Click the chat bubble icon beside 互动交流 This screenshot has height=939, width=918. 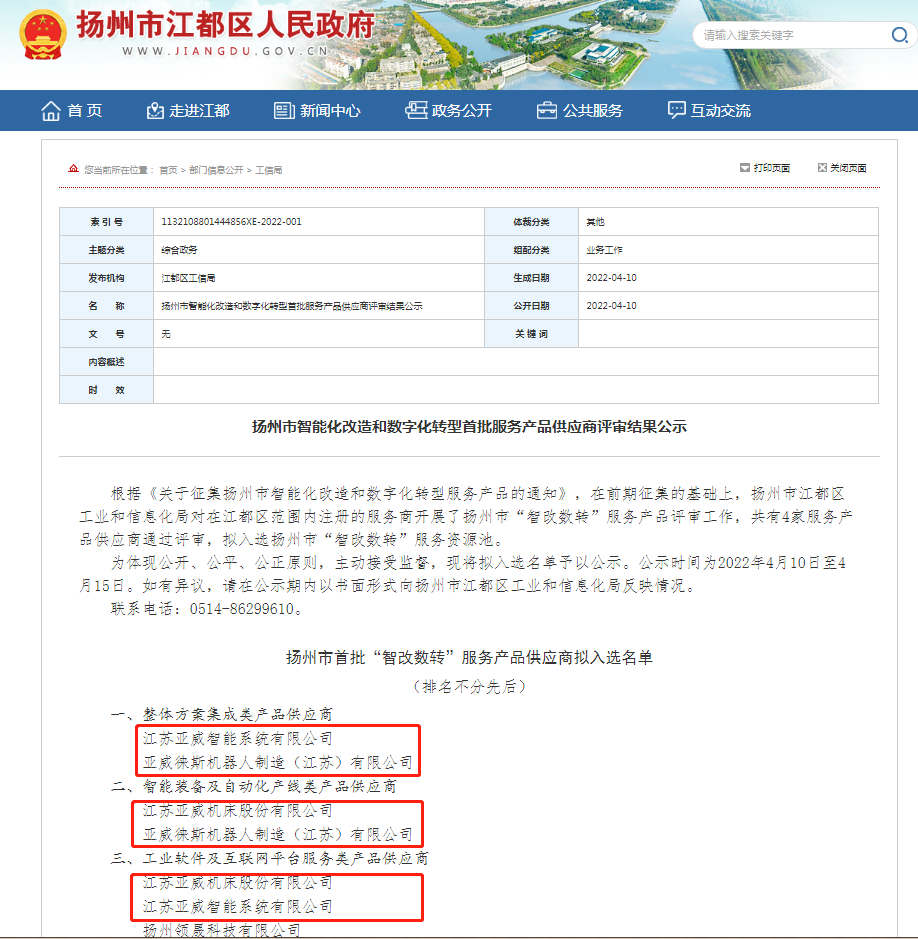(x=677, y=111)
